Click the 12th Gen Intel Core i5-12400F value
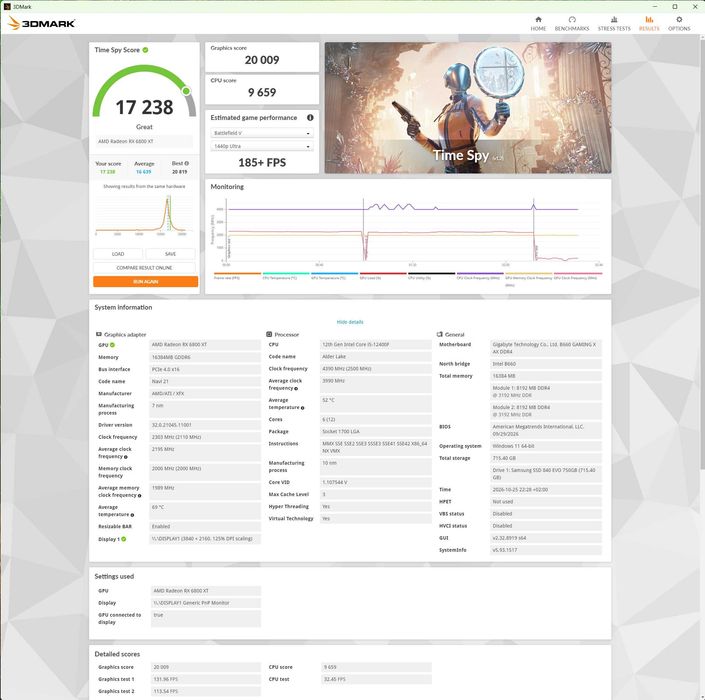Screen dimensions: 705x700 376,344
